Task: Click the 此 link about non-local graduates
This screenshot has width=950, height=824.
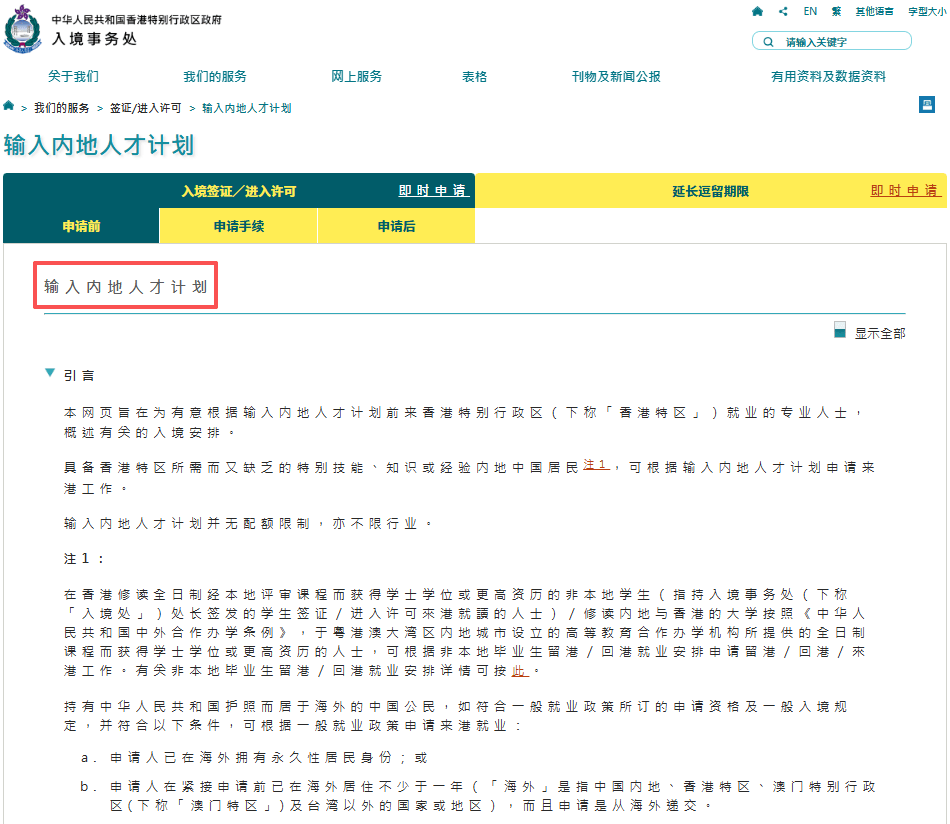Action: (519, 671)
